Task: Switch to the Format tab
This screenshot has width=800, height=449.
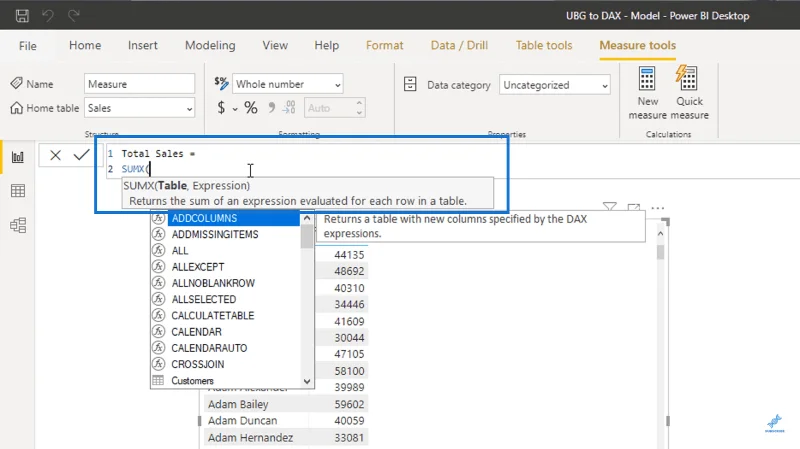Action: tap(385, 45)
